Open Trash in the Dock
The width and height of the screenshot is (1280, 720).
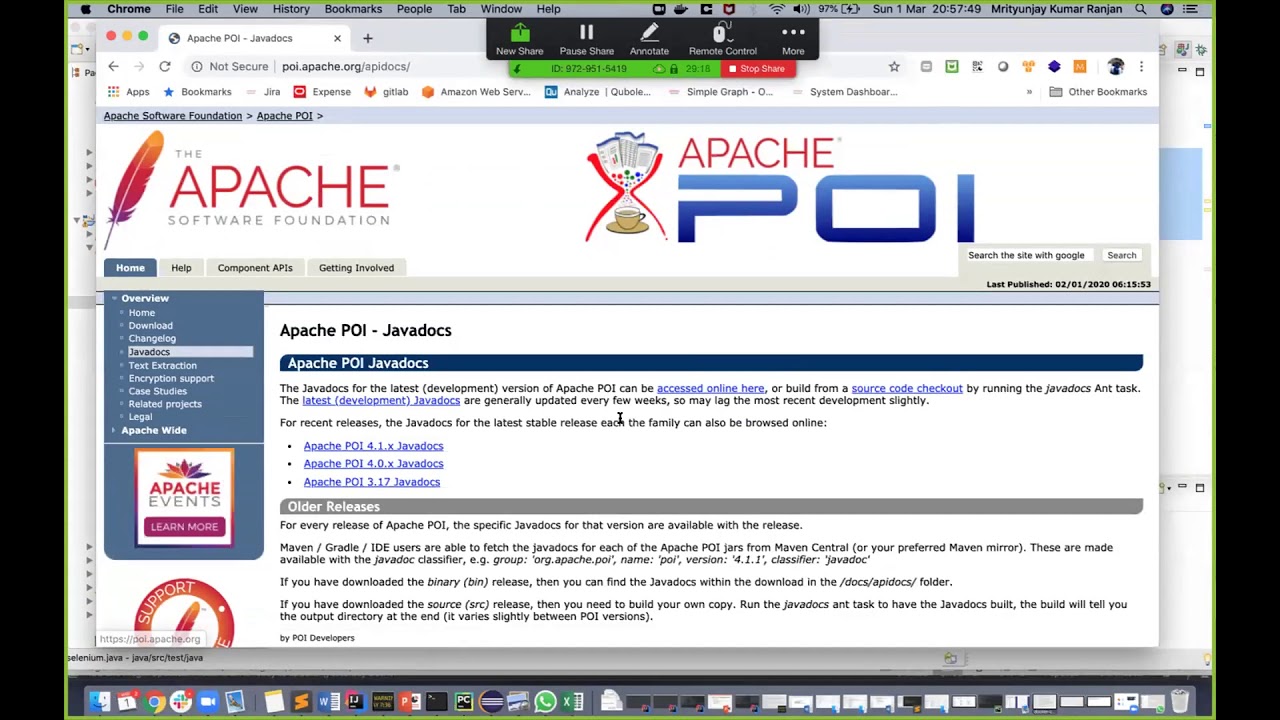1180,702
